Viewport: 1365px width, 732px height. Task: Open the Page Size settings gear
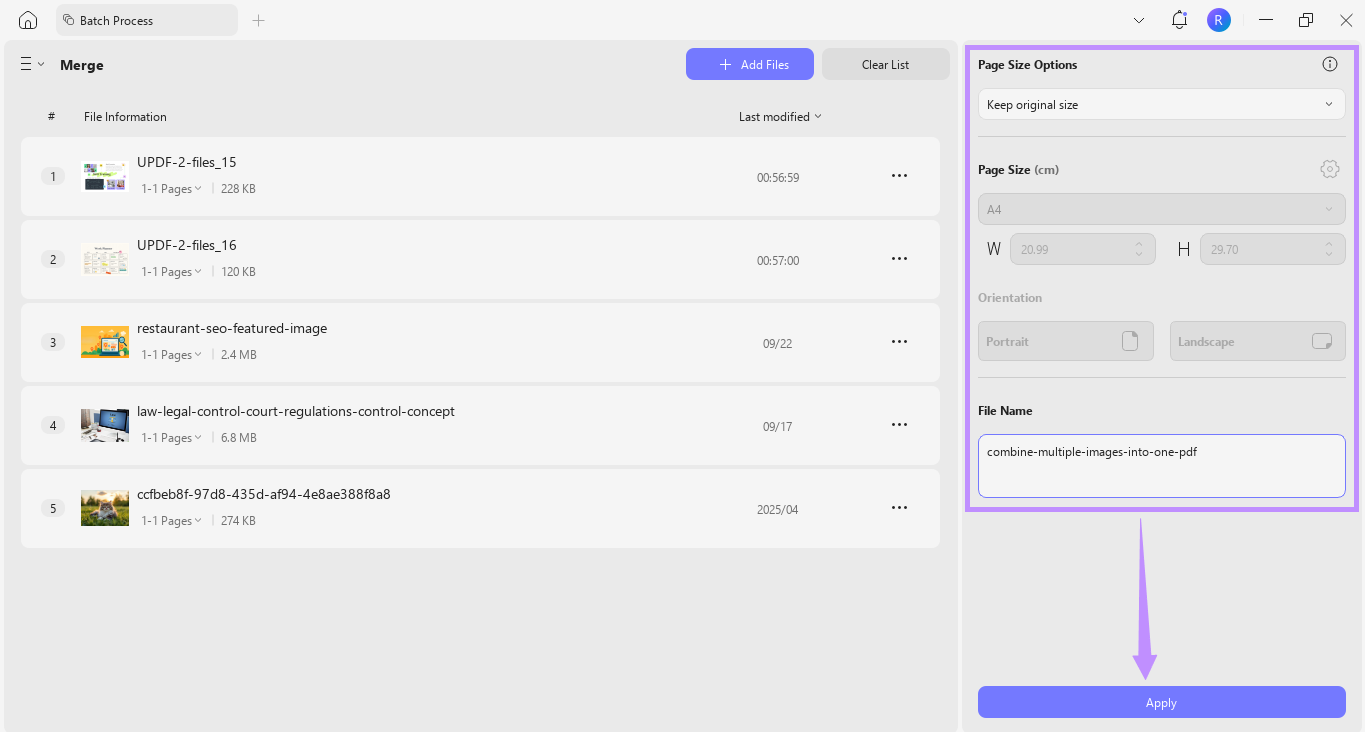1329,168
